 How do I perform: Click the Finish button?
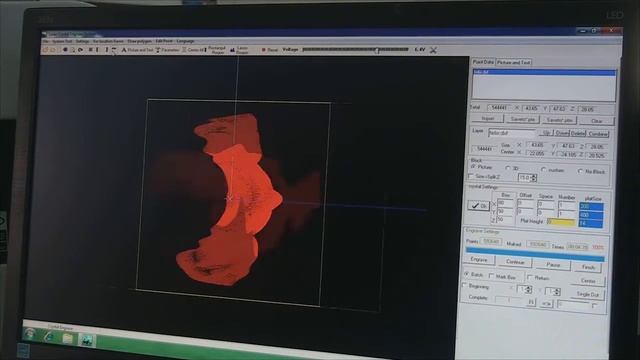coord(588,267)
